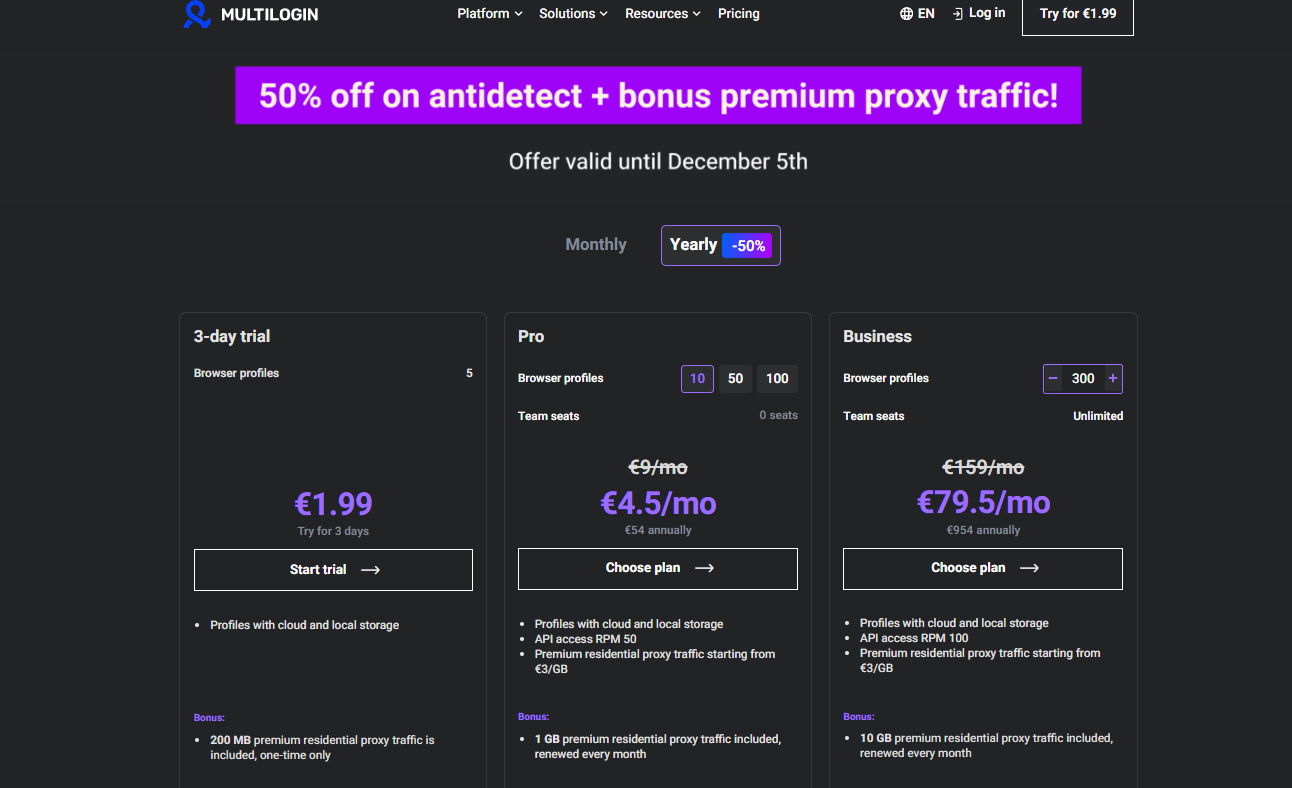Choose 50 browser profiles for Pro
1292x788 pixels.
pos(735,379)
